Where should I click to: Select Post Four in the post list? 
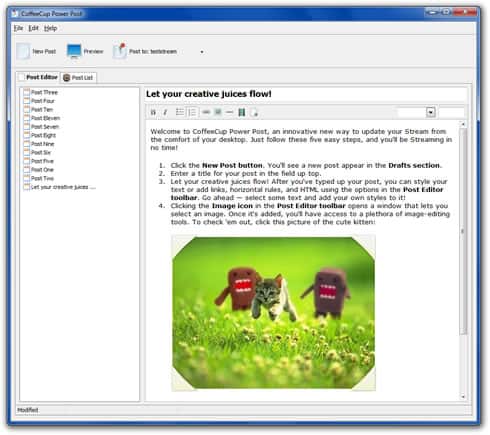click(39, 101)
